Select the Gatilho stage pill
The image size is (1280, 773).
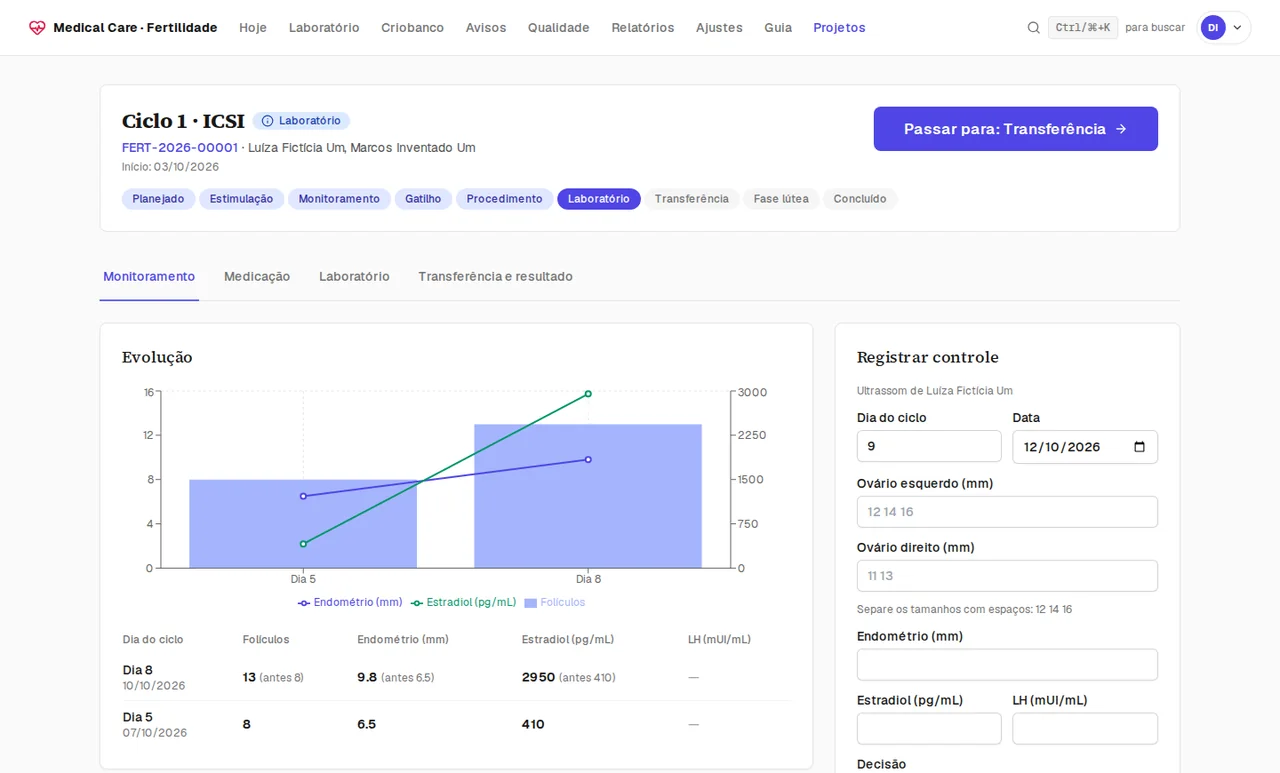[424, 199]
